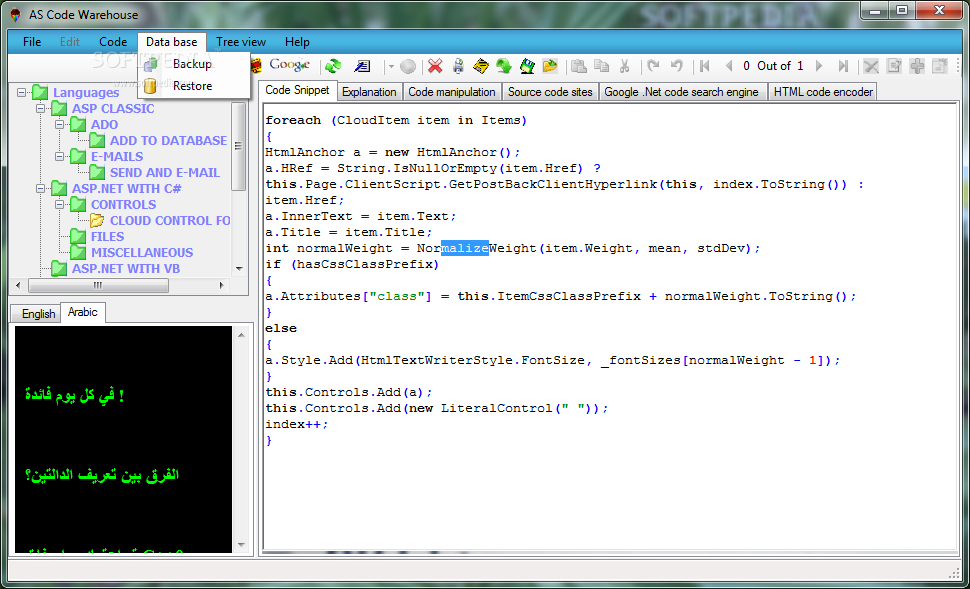Click the undo arrow icon
970x589 pixels.
coord(677,66)
